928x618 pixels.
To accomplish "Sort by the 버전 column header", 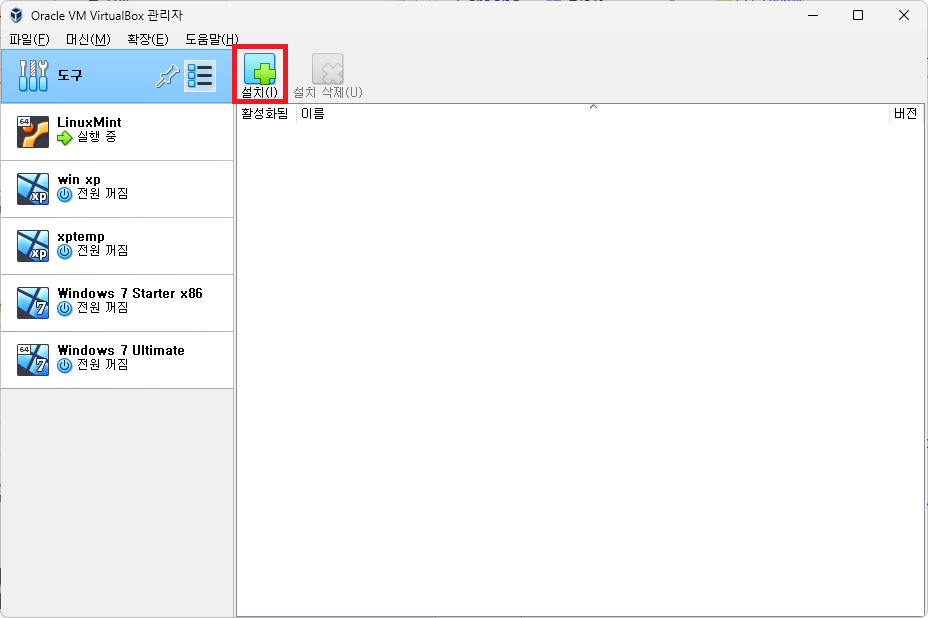I will click(x=906, y=113).
